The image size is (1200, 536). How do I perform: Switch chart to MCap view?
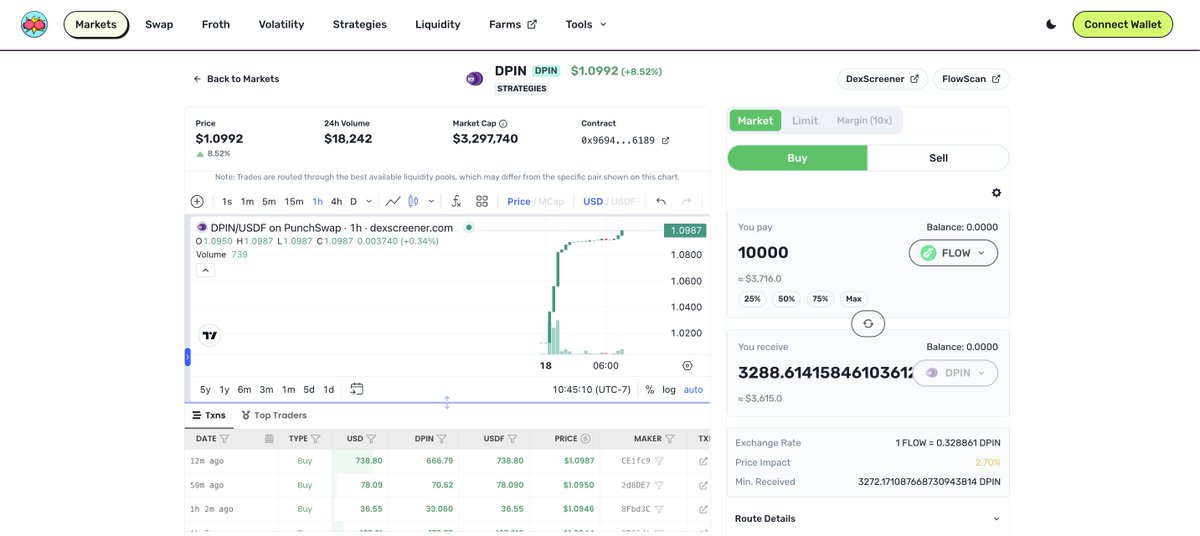point(551,201)
